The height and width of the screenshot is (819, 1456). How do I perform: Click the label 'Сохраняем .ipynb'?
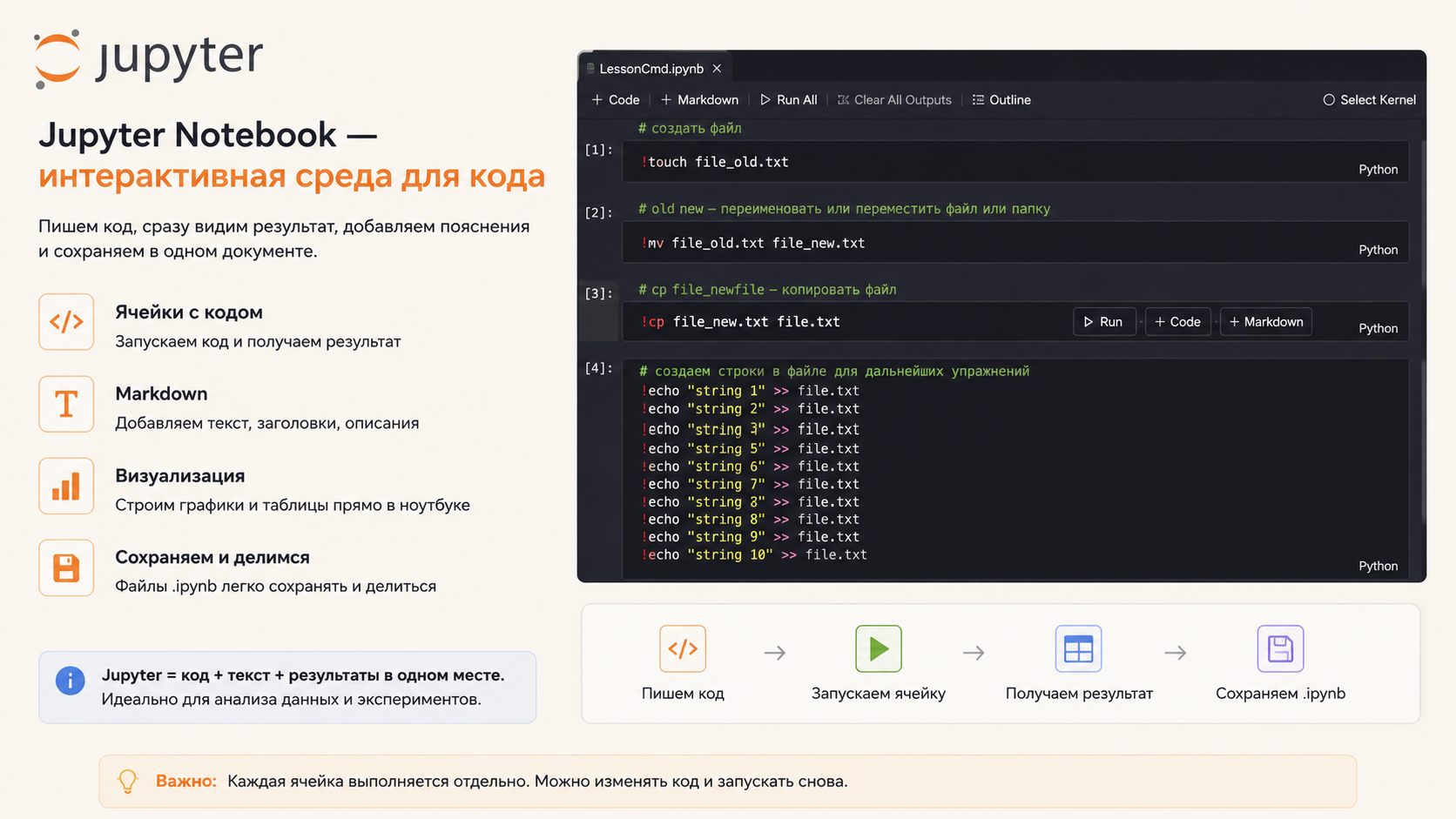[x=1280, y=694]
